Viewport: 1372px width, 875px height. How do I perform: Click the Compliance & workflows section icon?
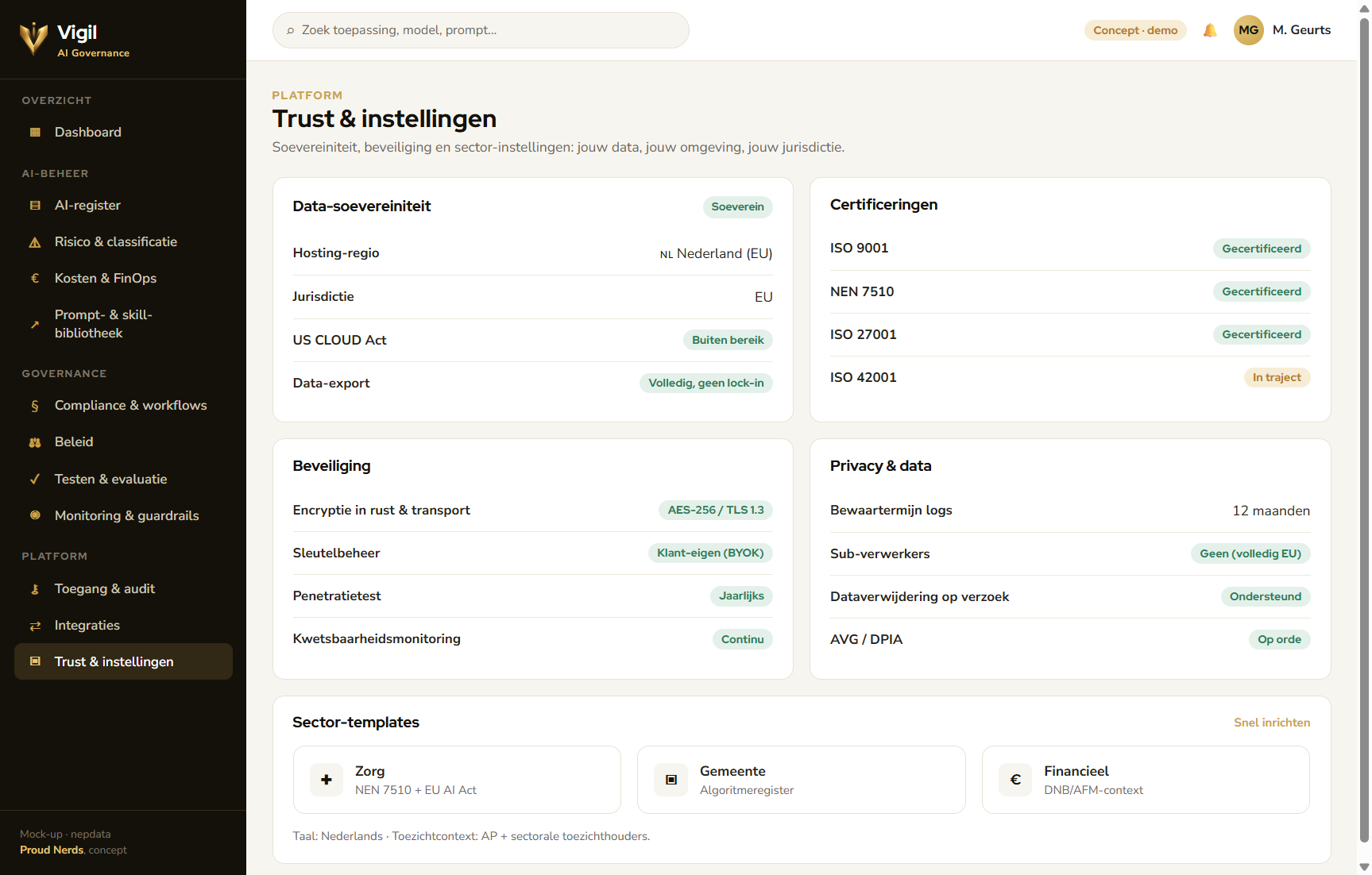point(35,406)
